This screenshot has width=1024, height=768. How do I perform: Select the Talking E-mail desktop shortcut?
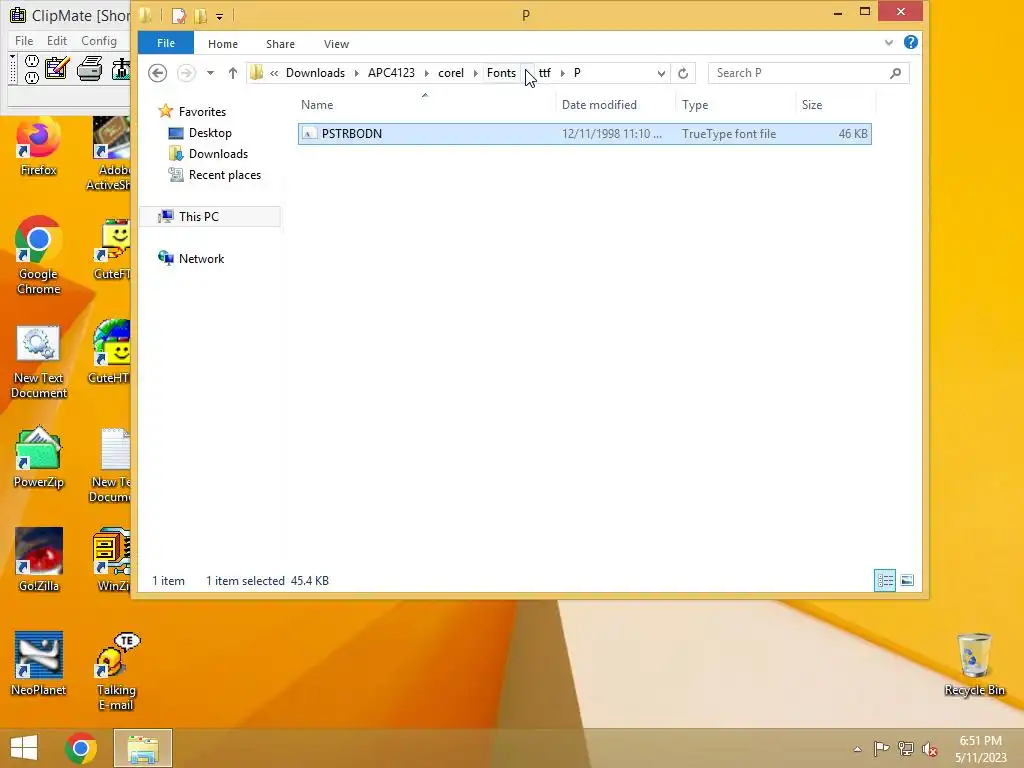(x=116, y=673)
